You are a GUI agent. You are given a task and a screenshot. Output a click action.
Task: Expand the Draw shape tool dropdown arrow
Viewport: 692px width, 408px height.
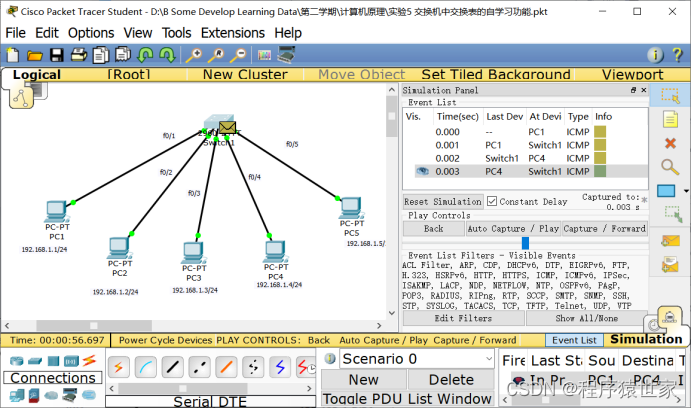tap(686, 191)
